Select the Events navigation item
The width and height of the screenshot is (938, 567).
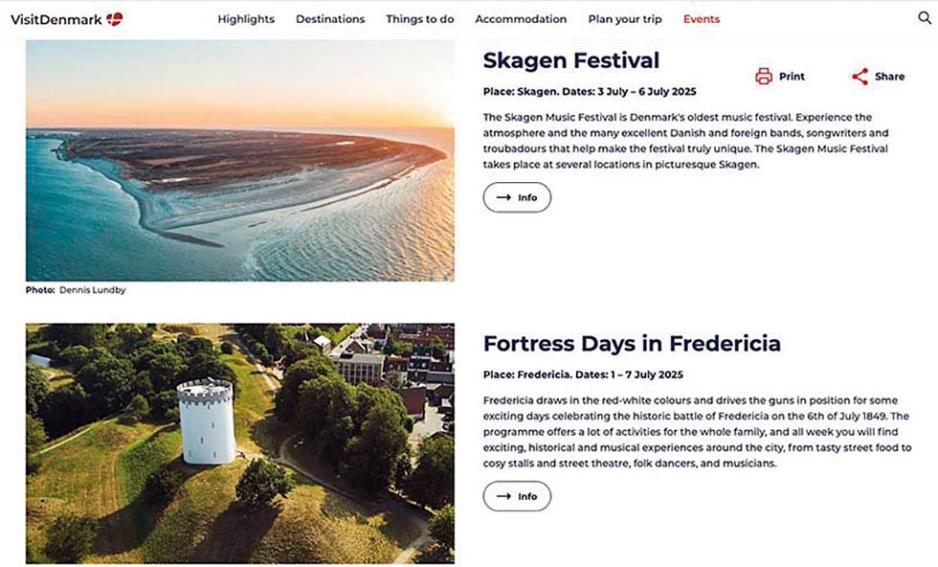point(701,19)
